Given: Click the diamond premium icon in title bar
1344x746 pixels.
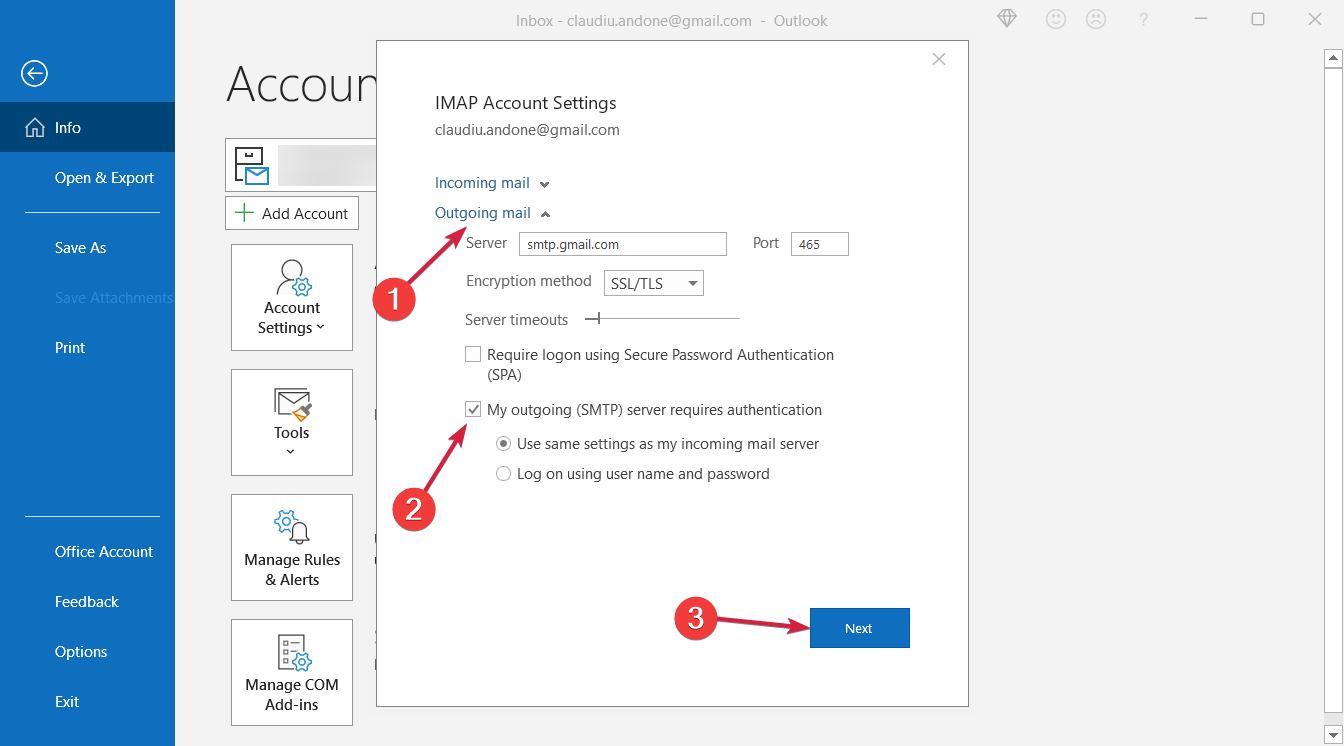Looking at the screenshot, I should (1007, 19).
